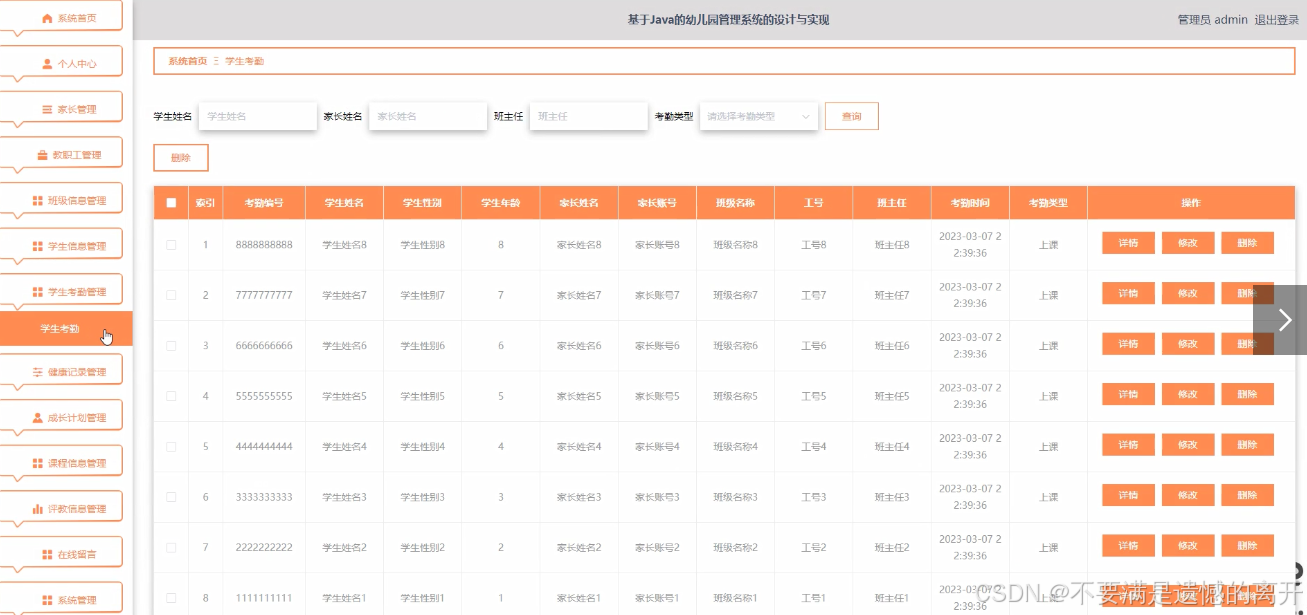The height and width of the screenshot is (615, 1307).
Task: Click the grid icon beside 系统管理
Action: click(x=47, y=600)
